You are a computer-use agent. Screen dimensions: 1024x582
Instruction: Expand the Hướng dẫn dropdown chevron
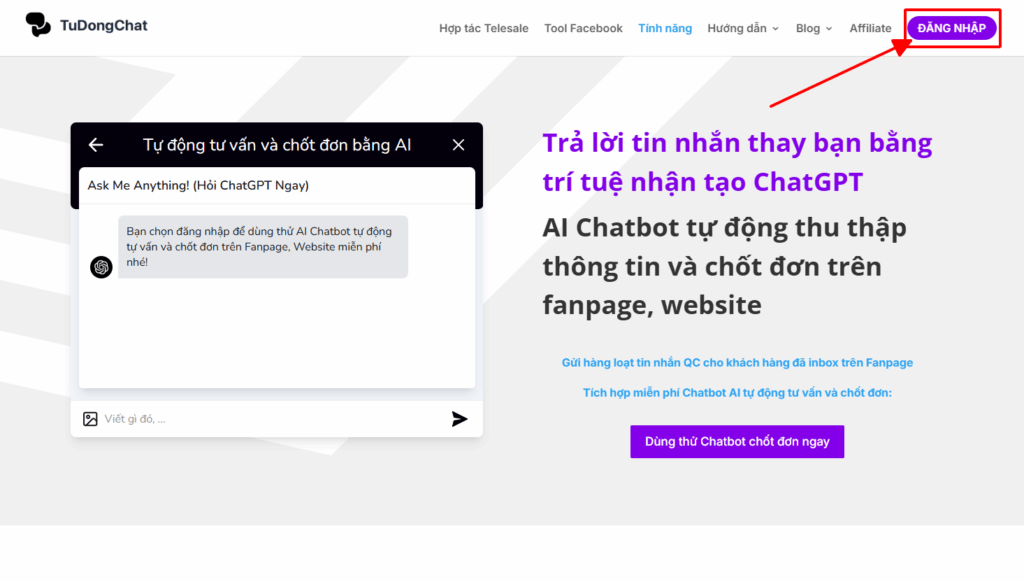click(775, 29)
